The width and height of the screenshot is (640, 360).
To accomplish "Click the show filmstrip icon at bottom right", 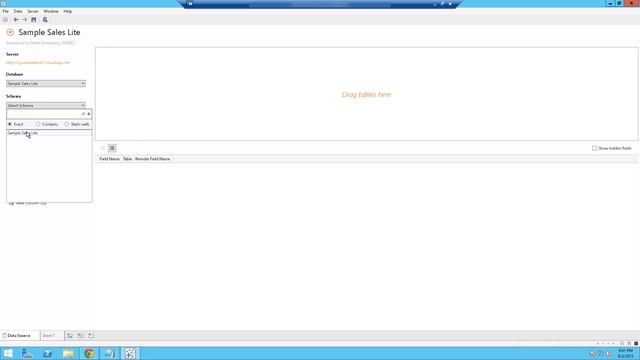I will [x=629, y=344].
